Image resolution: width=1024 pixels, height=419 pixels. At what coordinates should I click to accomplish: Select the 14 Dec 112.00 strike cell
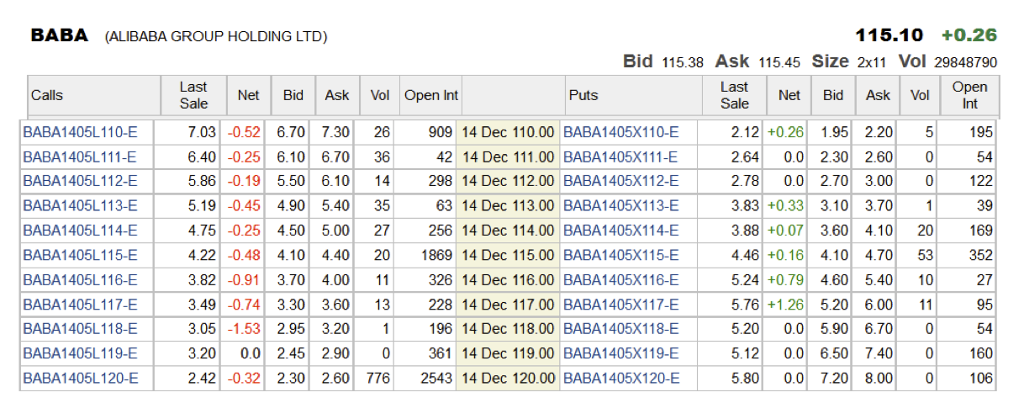(508, 181)
